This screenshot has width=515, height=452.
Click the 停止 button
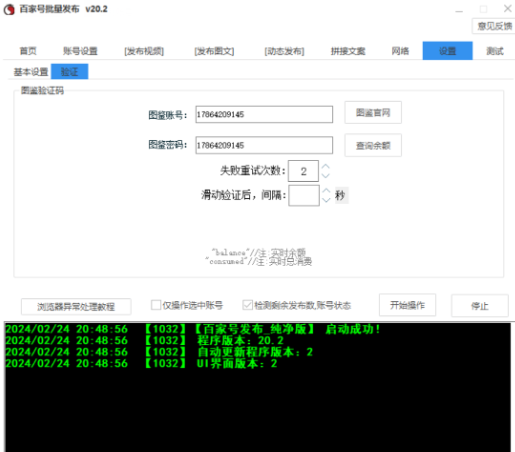pyautogui.click(x=480, y=305)
